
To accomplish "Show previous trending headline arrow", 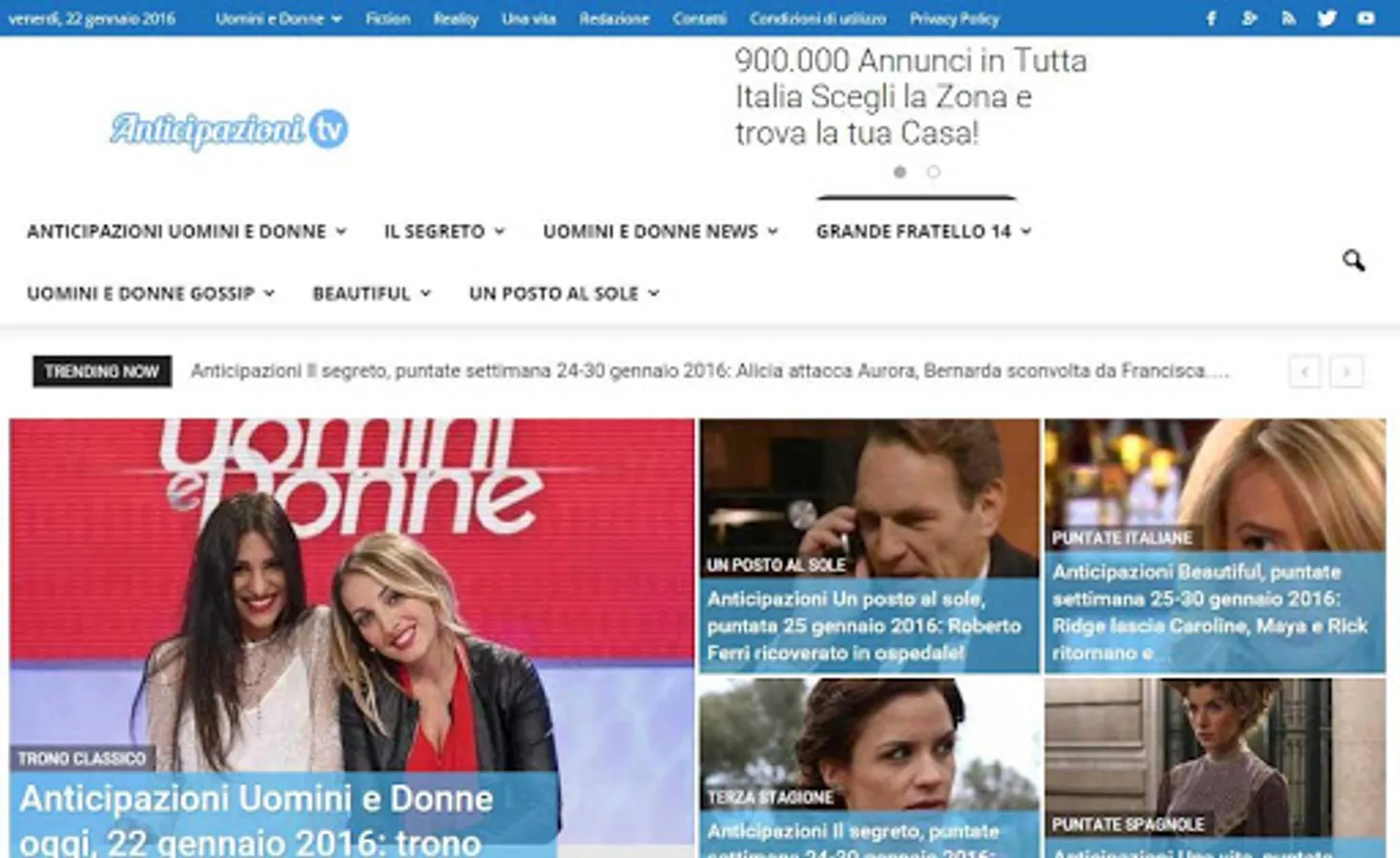I will pos(1305,372).
